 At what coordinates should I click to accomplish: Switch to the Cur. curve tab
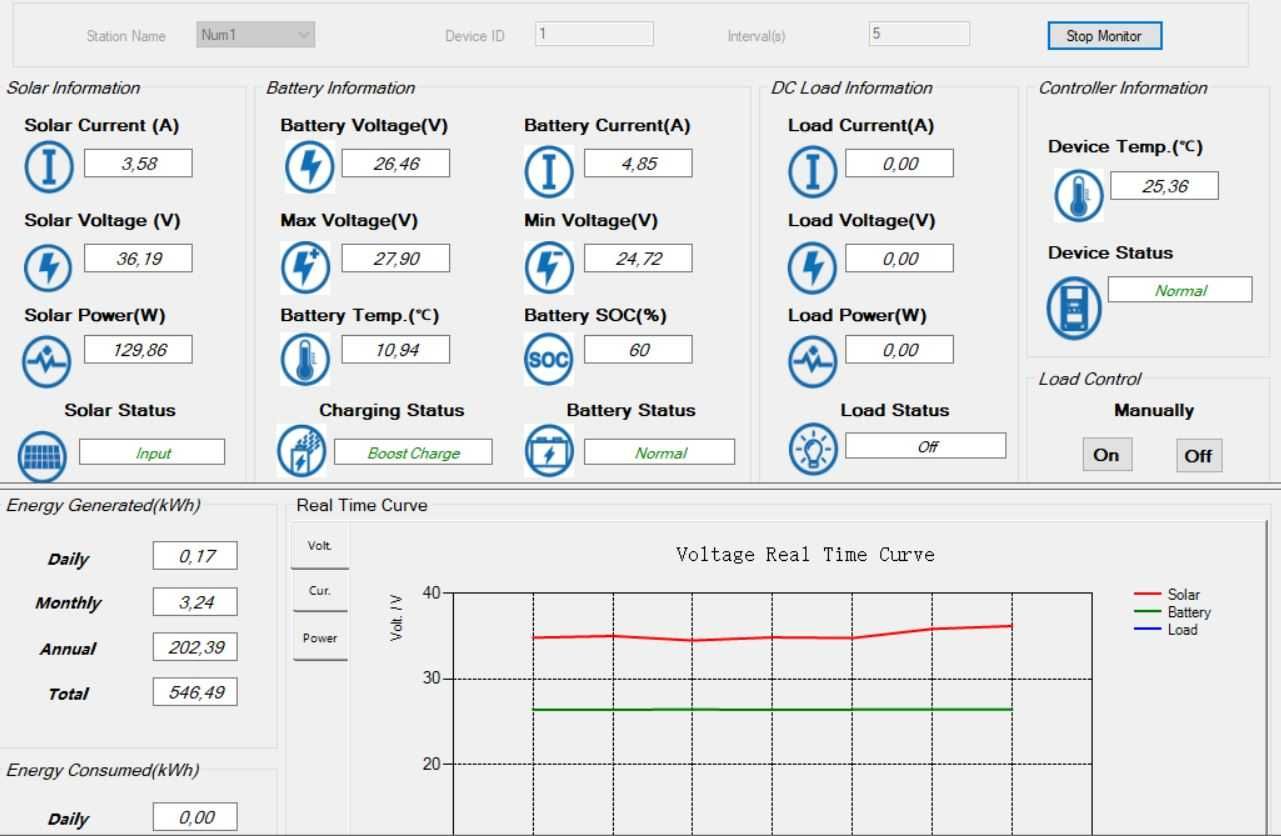click(320, 591)
